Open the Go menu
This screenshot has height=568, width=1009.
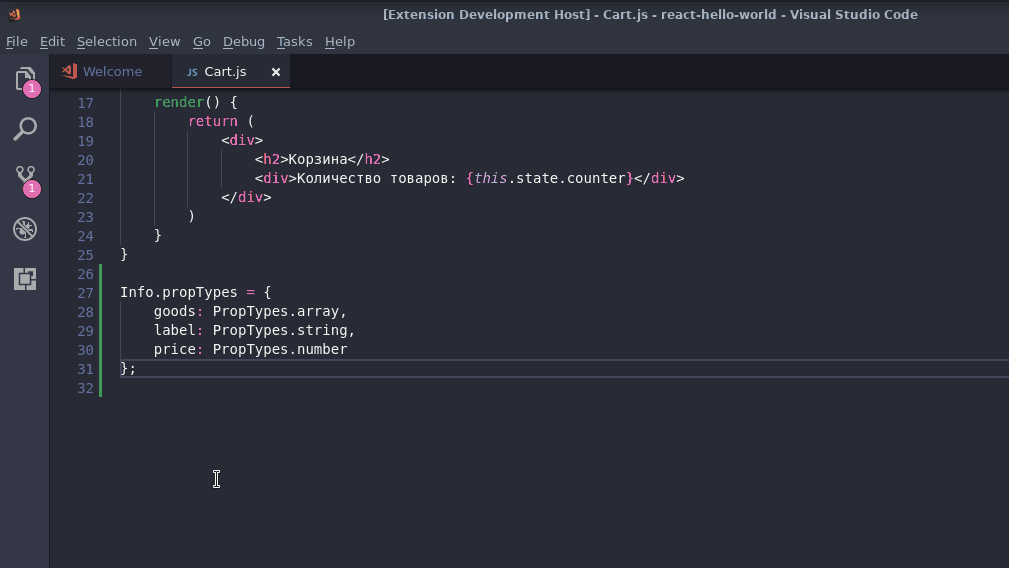[x=201, y=41]
